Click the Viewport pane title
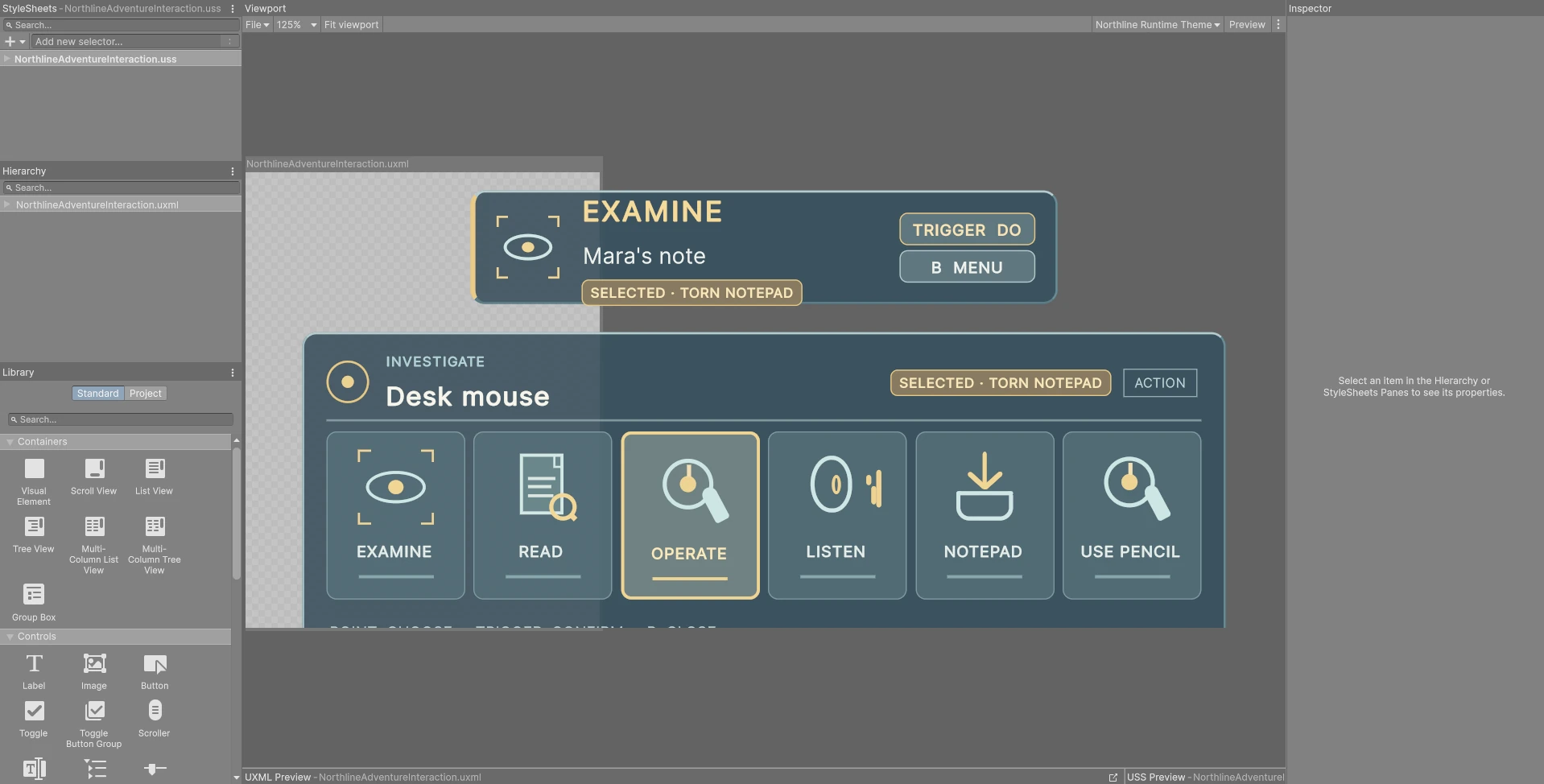 click(x=265, y=9)
